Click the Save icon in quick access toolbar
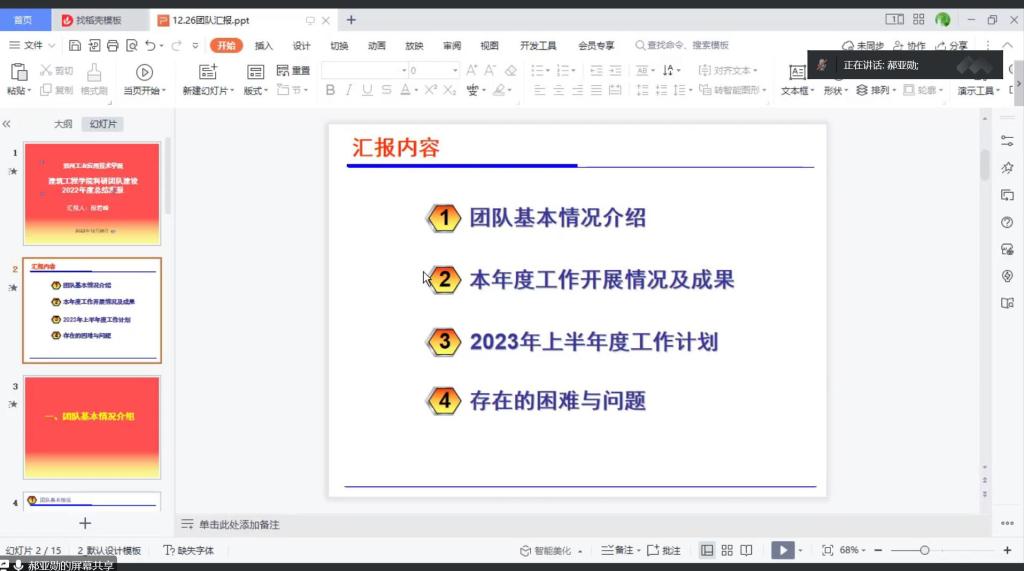The height and width of the screenshot is (571, 1024). pos(74,45)
